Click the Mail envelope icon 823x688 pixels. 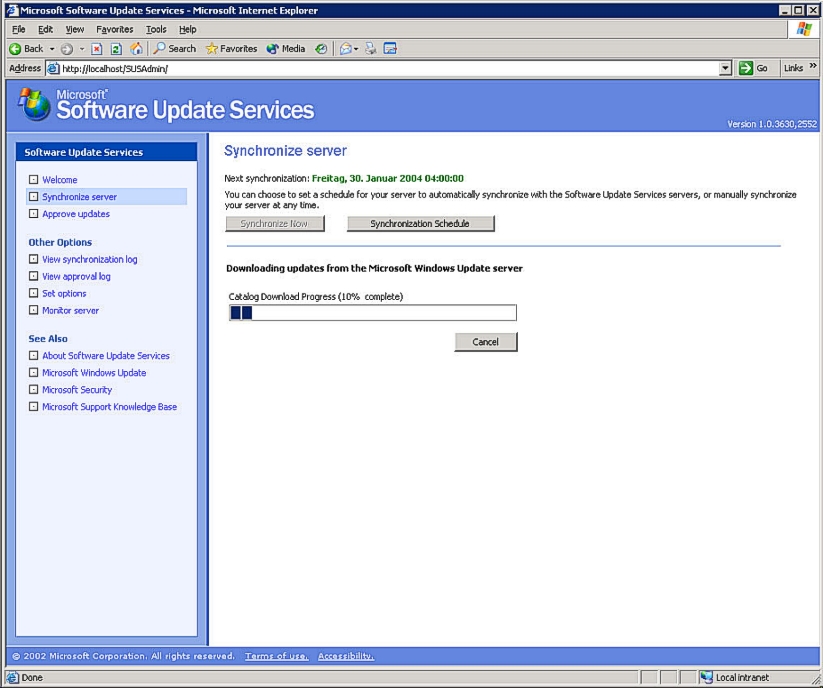(345, 49)
